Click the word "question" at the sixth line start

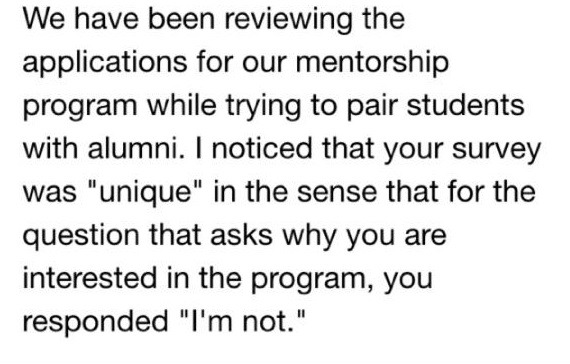click(81, 237)
